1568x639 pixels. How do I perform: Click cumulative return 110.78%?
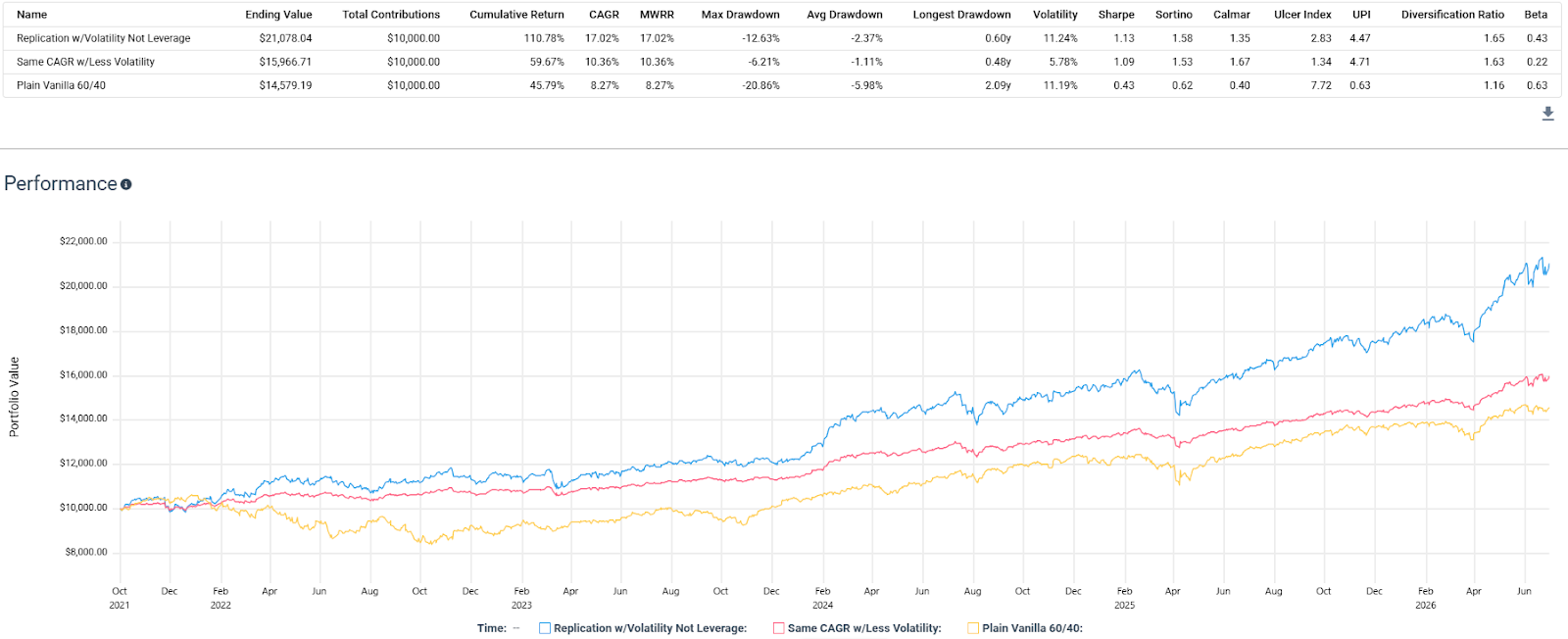pos(544,38)
